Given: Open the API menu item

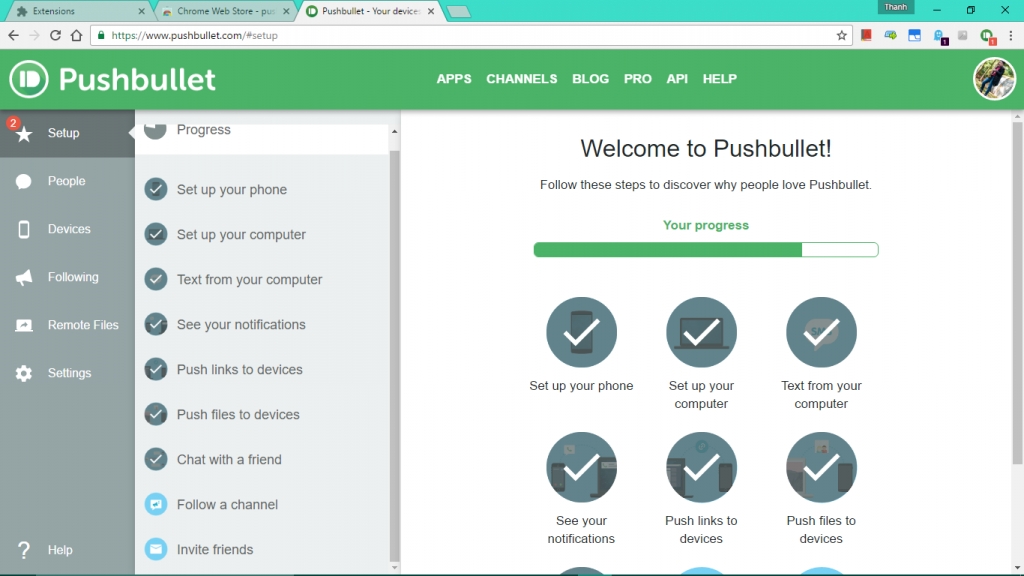Looking at the screenshot, I should pos(677,79).
